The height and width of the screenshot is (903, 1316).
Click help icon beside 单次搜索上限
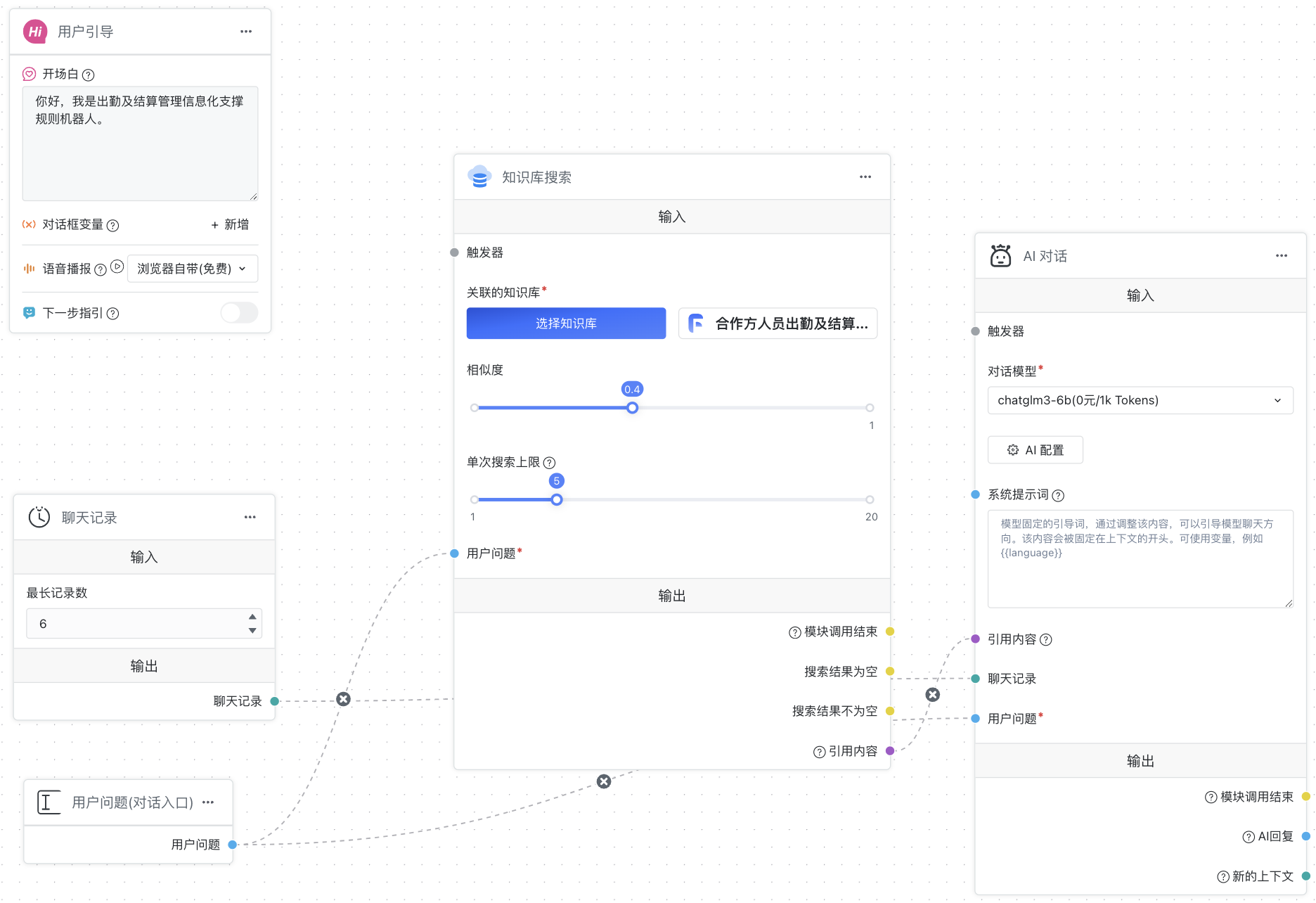pyautogui.click(x=550, y=463)
